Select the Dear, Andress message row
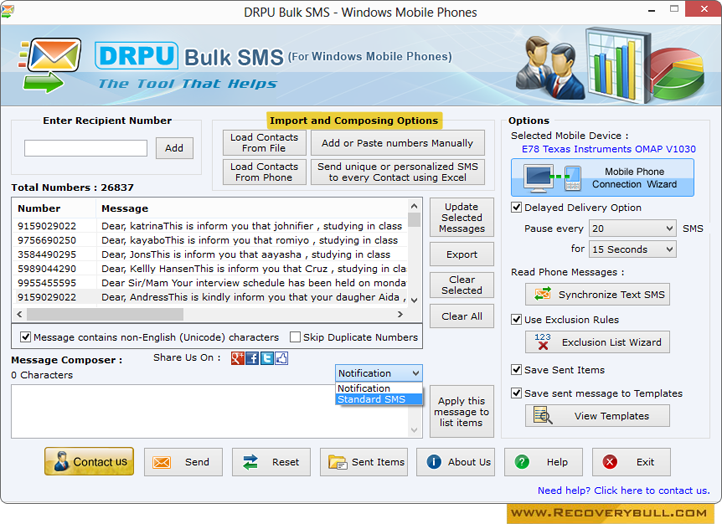722x524 pixels. click(211, 297)
